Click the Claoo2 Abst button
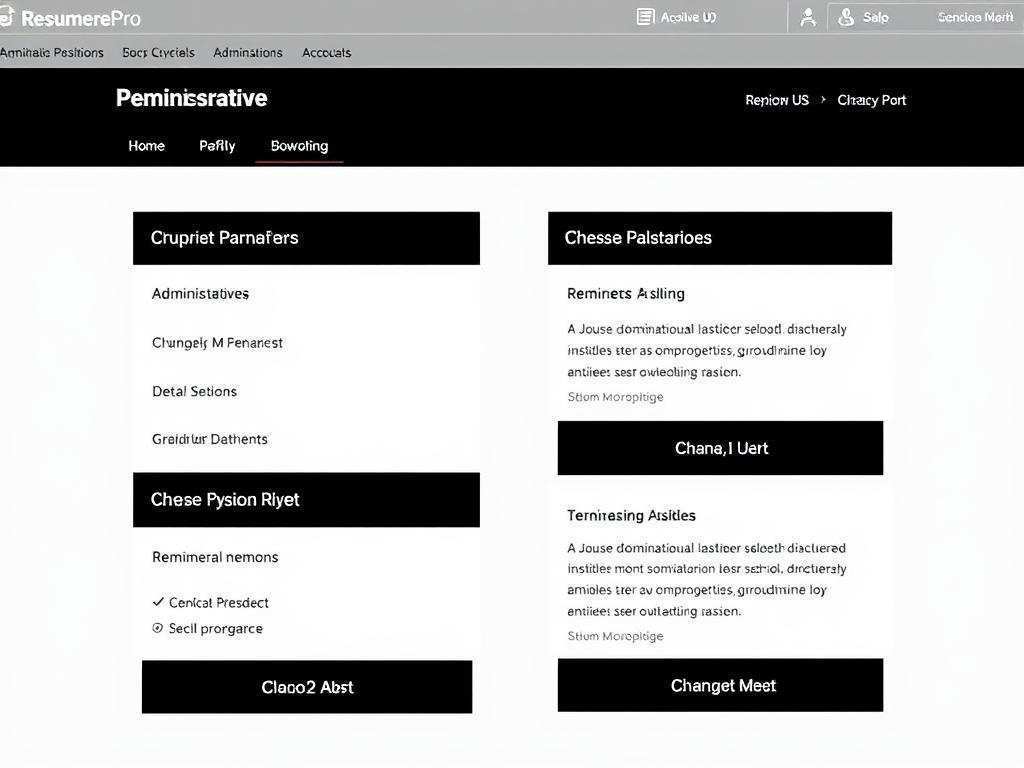 tap(307, 687)
